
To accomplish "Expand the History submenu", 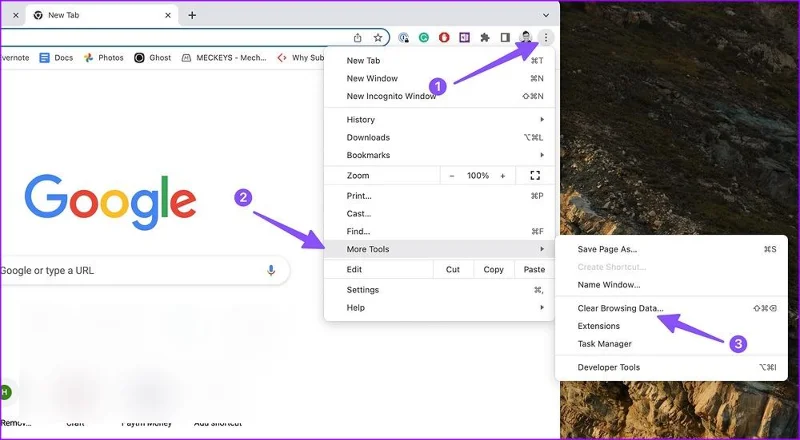I will 439,119.
